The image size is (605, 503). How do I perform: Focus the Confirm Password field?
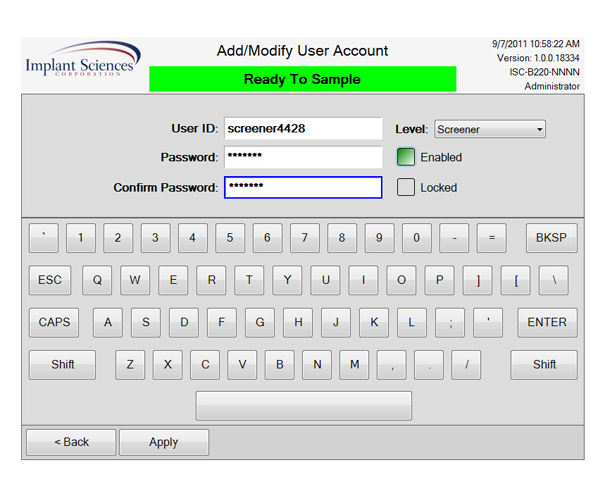coord(303,188)
